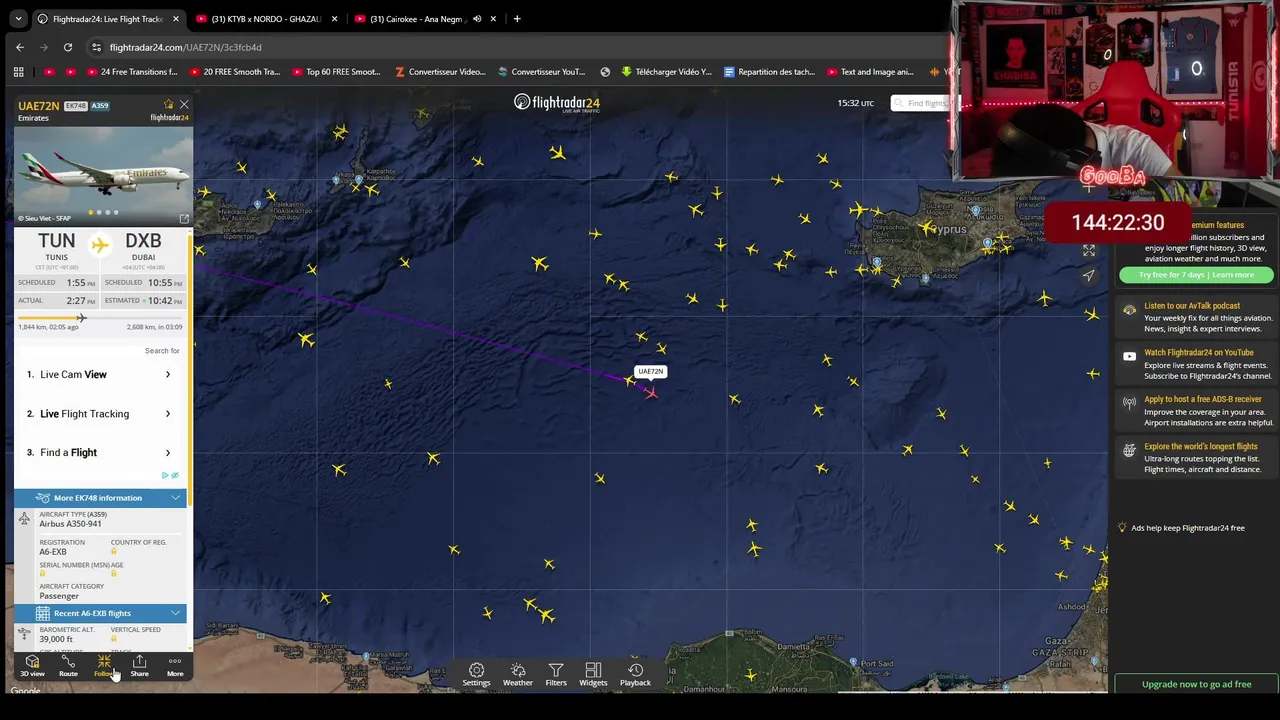Switch to KTYB x NORDO YouTube tab
The image size is (1280, 720).
point(266,19)
